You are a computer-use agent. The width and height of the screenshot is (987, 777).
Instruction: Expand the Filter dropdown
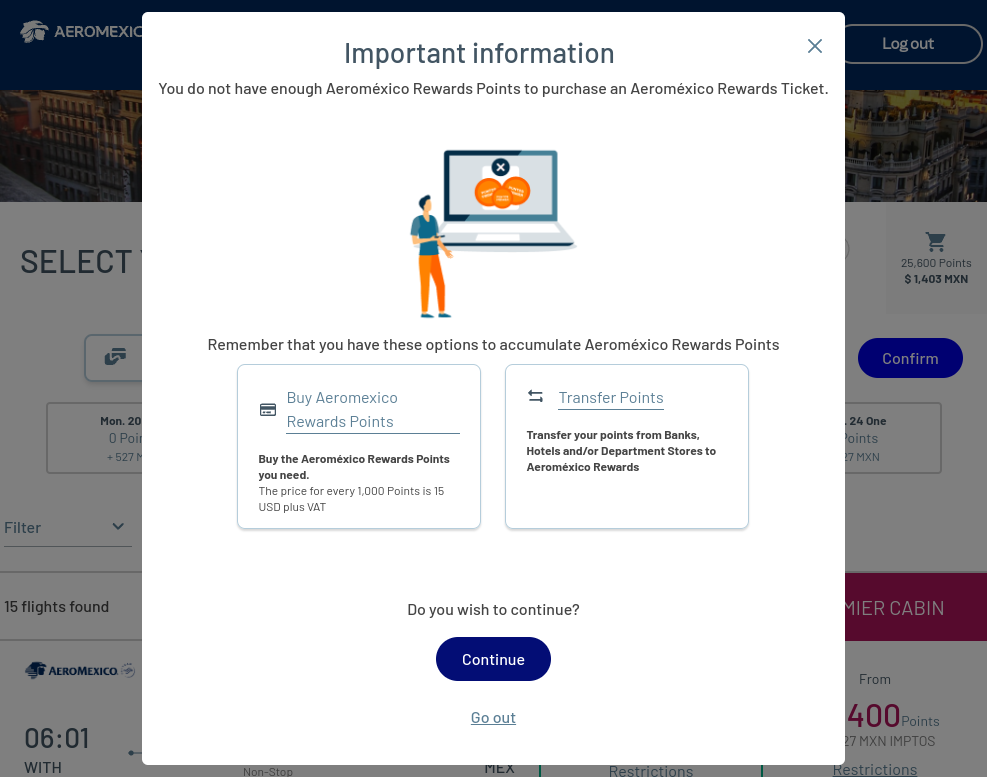[67, 528]
